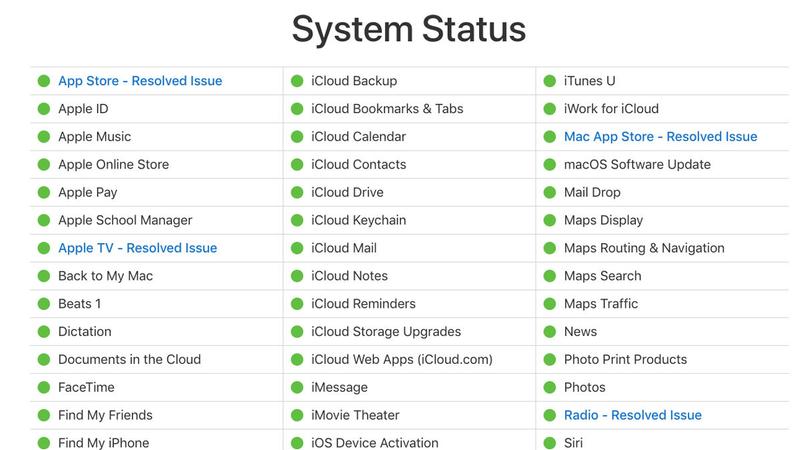
Task: Select the Siri service text
Action: pos(573,443)
